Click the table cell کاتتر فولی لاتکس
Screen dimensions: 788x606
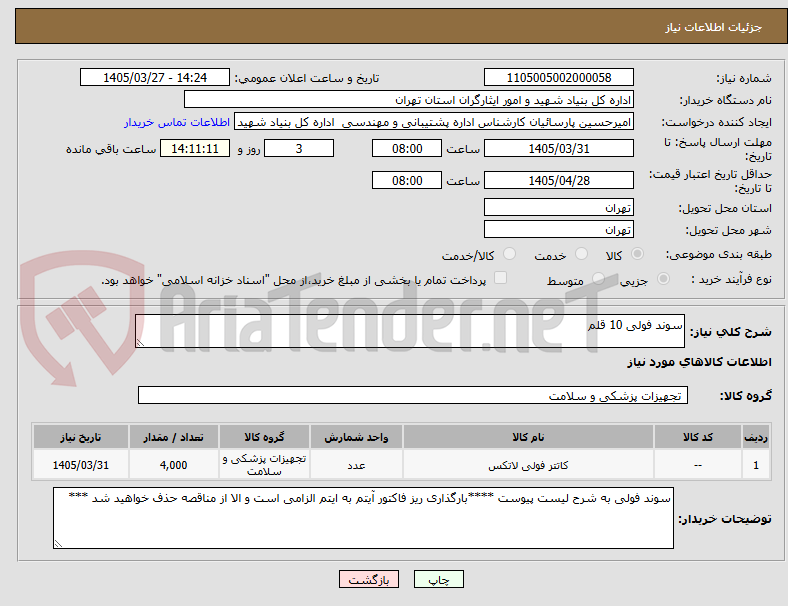click(x=528, y=465)
